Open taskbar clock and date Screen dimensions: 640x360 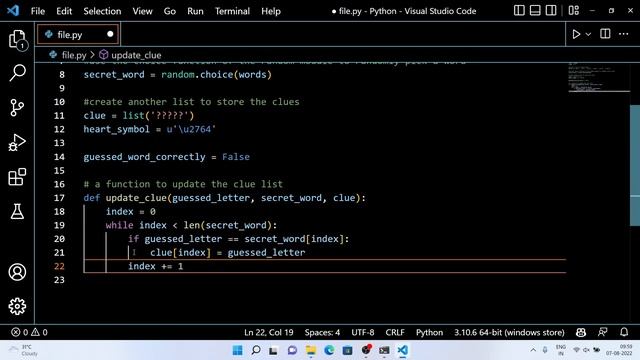coord(619,350)
